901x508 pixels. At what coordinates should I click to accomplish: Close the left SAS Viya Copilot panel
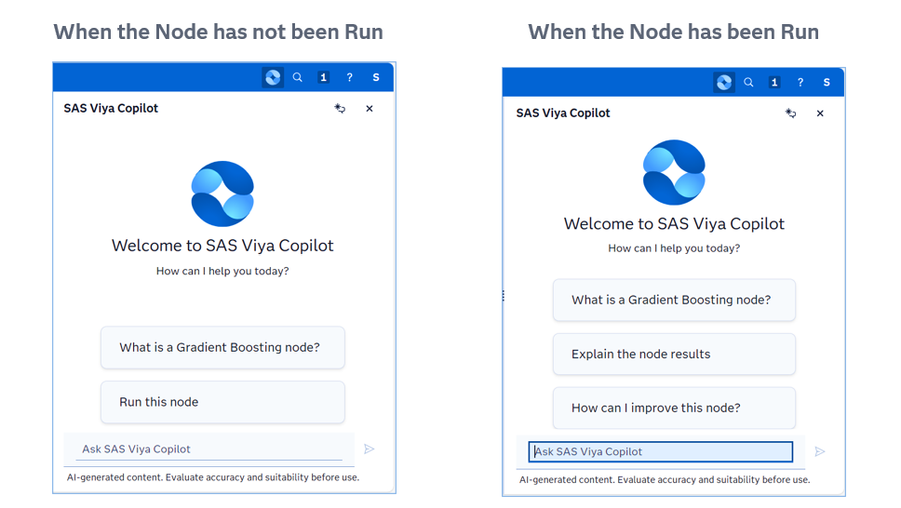(369, 109)
